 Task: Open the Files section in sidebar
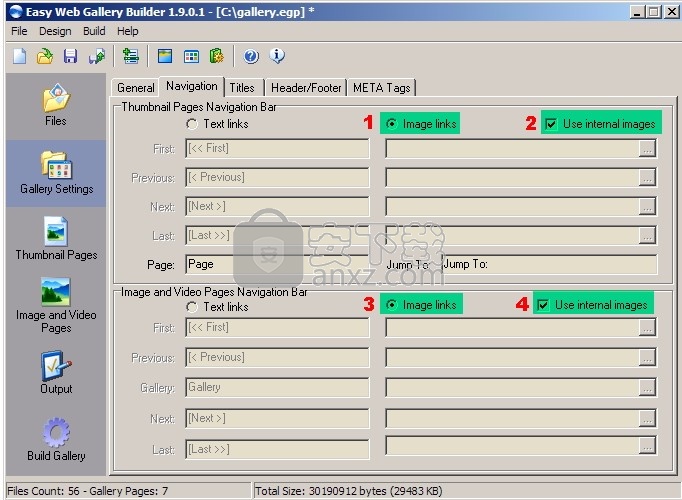(56, 106)
